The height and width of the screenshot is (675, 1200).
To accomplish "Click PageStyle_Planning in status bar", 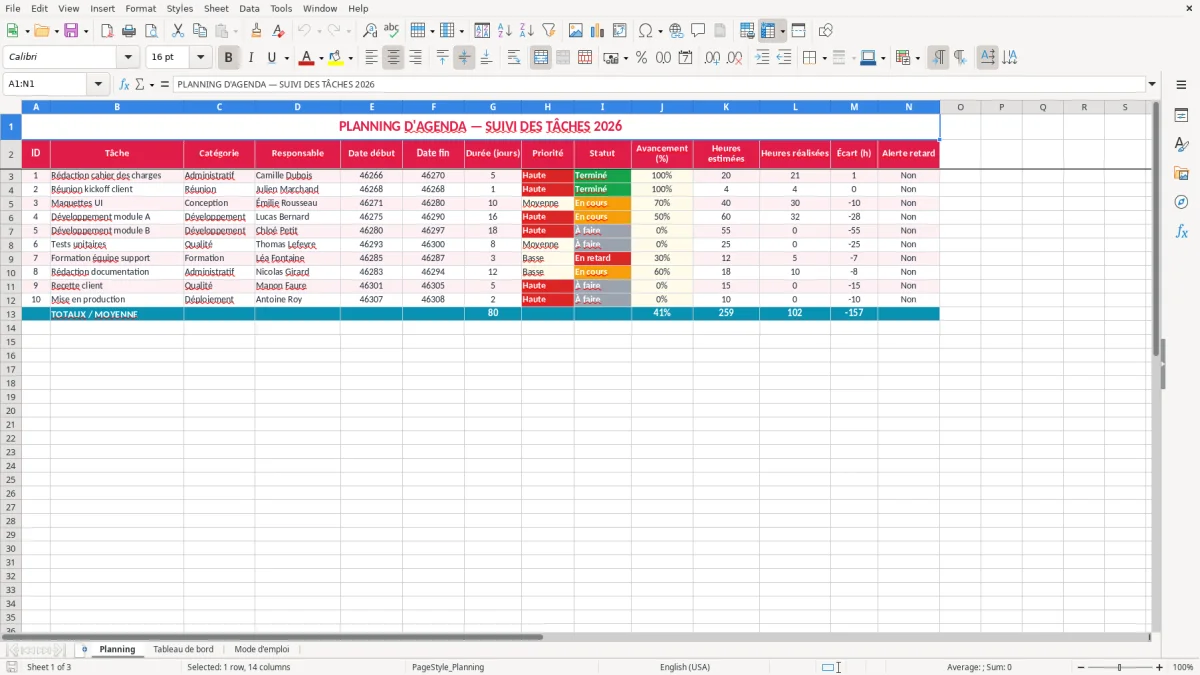I will (x=448, y=667).
